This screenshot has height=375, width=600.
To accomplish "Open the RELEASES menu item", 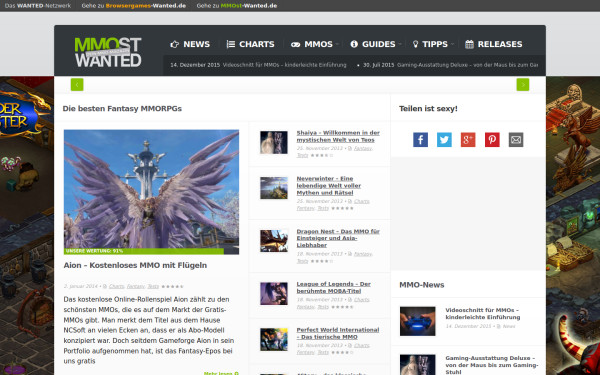I will tap(494, 44).
